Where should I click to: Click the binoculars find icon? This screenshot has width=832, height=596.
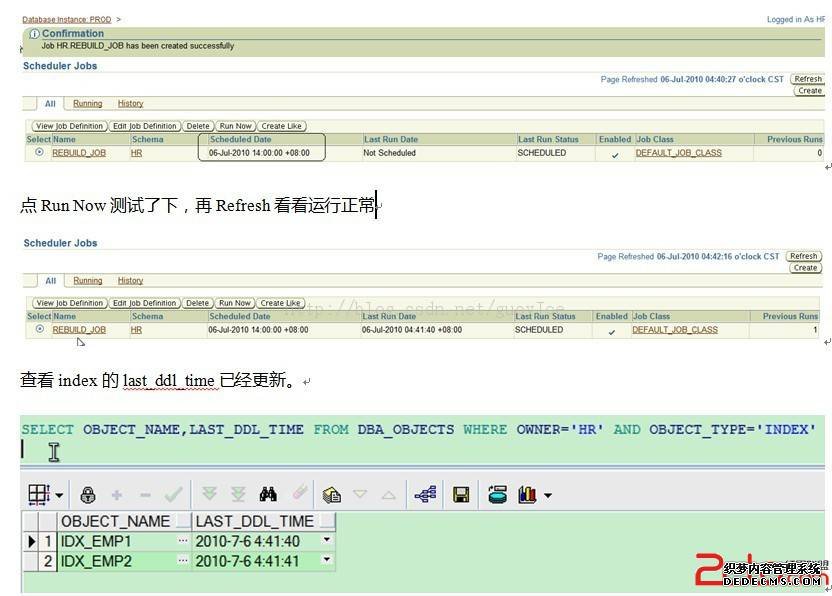(268, 494)
